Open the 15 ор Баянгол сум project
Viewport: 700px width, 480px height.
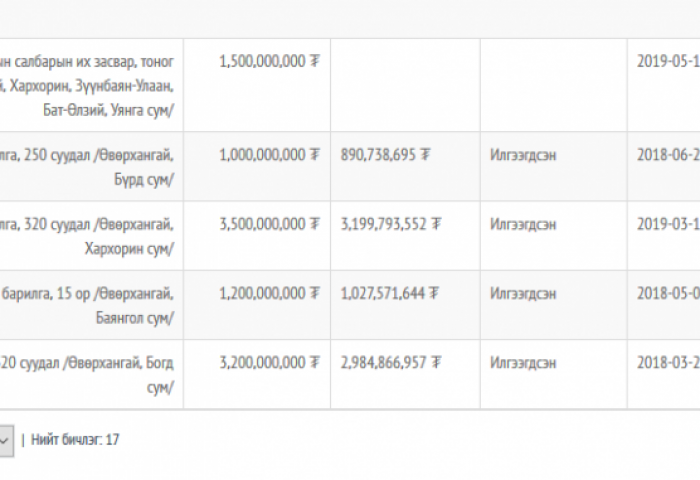(88, 294)
